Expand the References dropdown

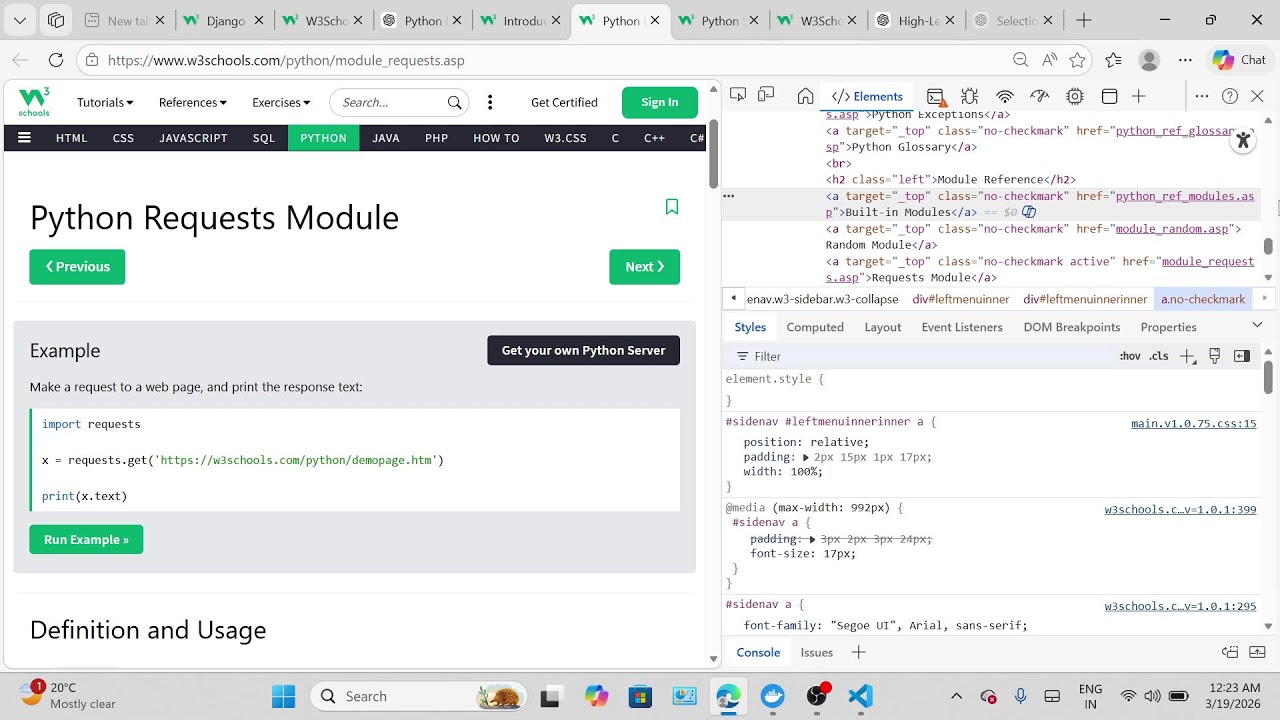(193, 102)
